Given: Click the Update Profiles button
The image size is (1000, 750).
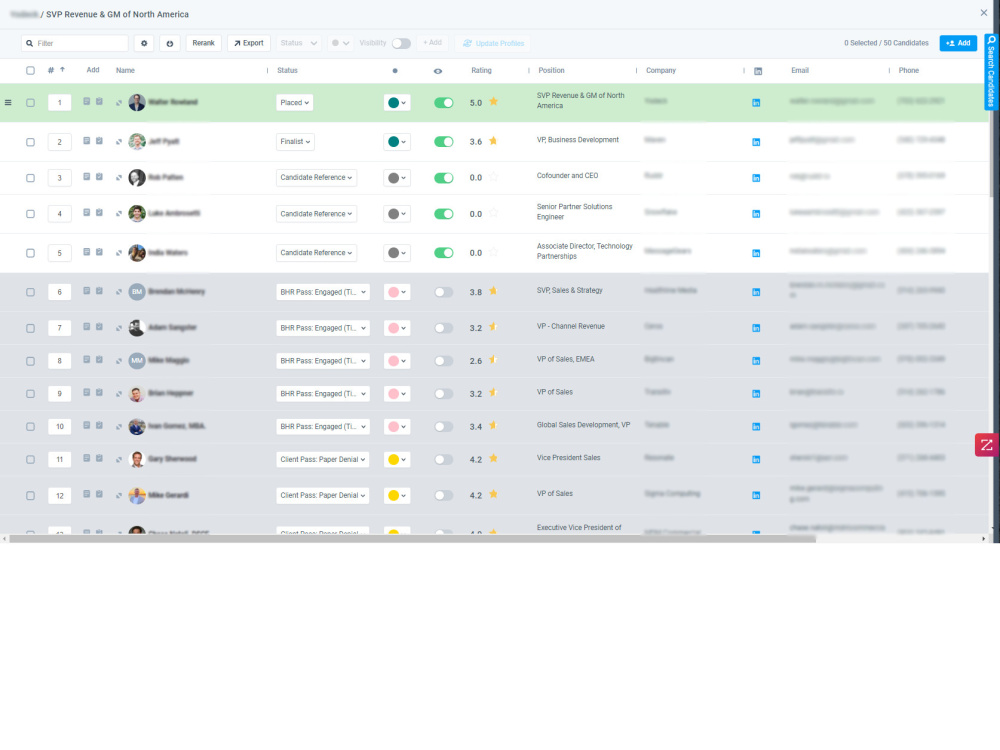Looking at the screenshot, I should pos(494,43).
